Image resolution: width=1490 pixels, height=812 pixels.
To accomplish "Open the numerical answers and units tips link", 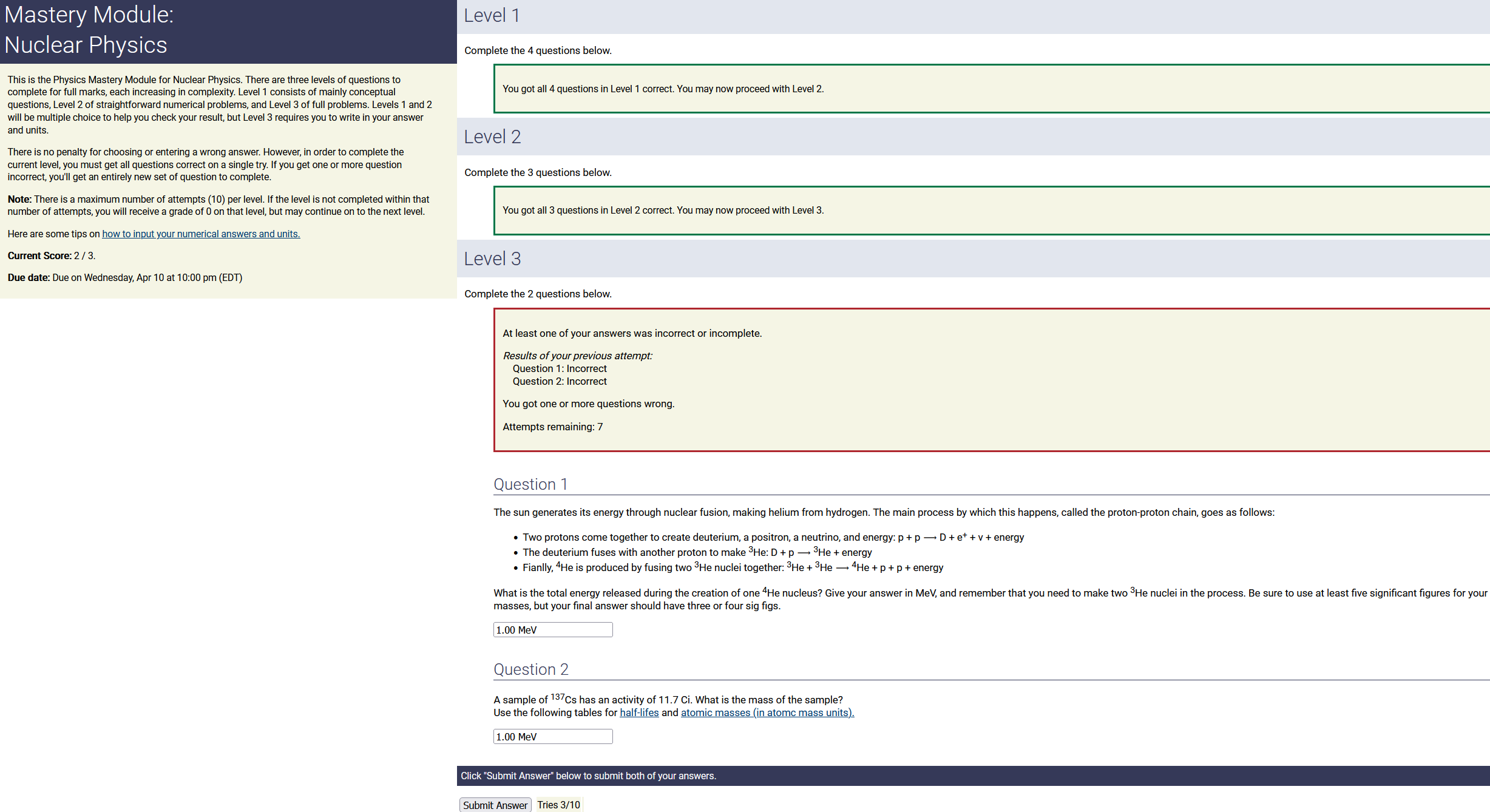I will 201,234.
